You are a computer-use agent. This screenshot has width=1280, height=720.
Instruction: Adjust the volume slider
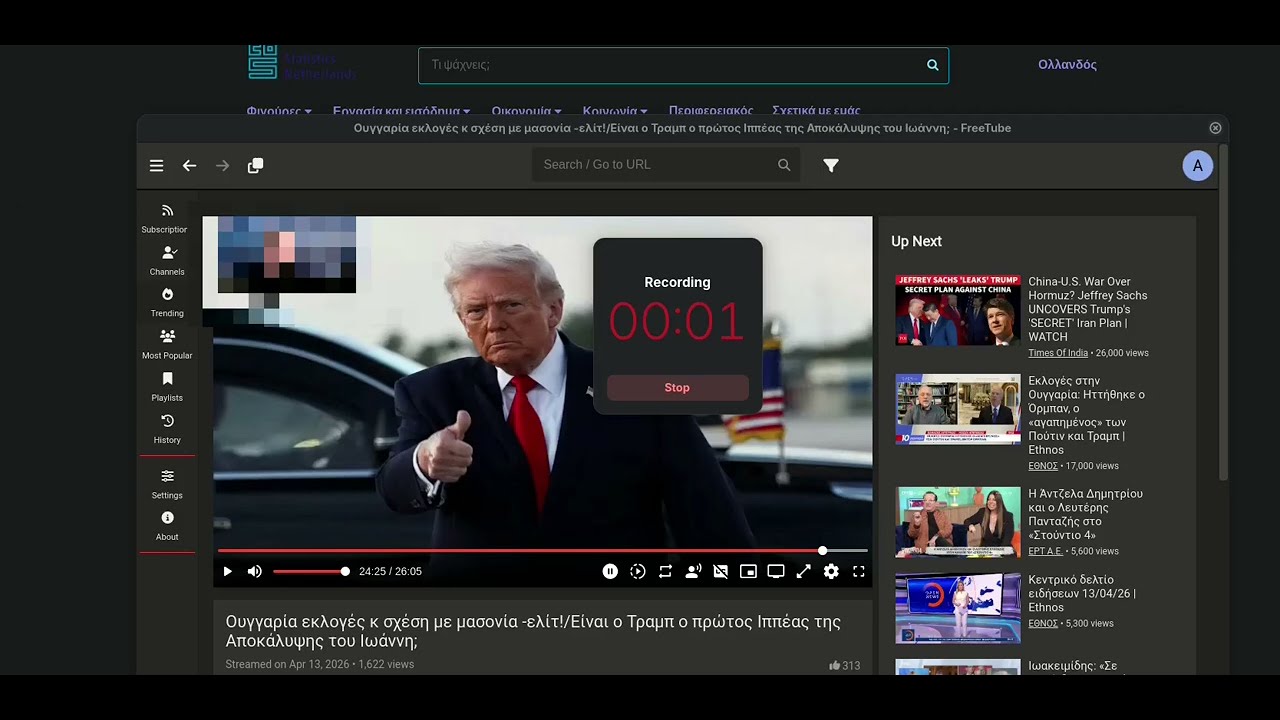310,572
